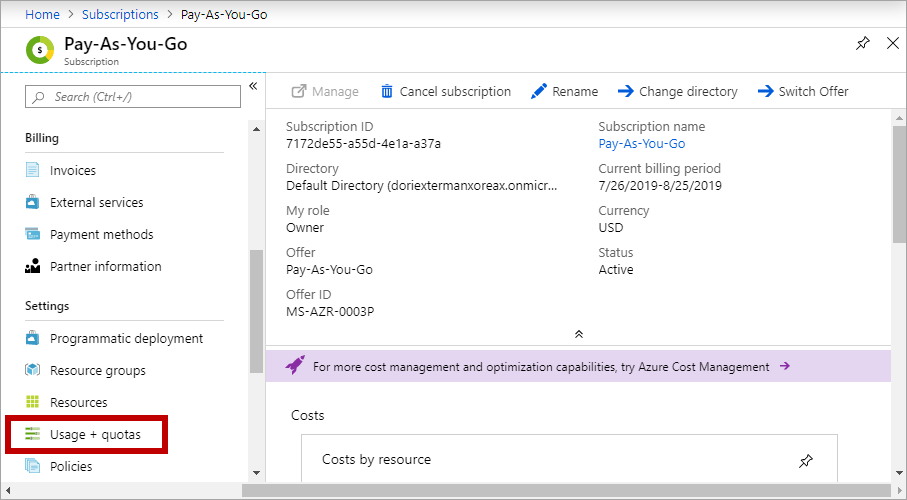Click the Costs by resource tile title
The image size is (907, 500).
377,459
